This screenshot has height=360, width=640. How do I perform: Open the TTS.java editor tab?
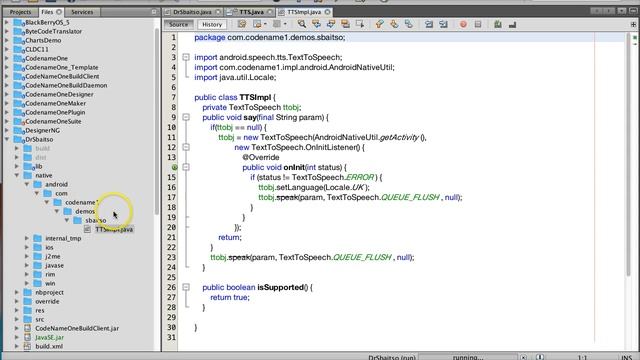point(251,12)
